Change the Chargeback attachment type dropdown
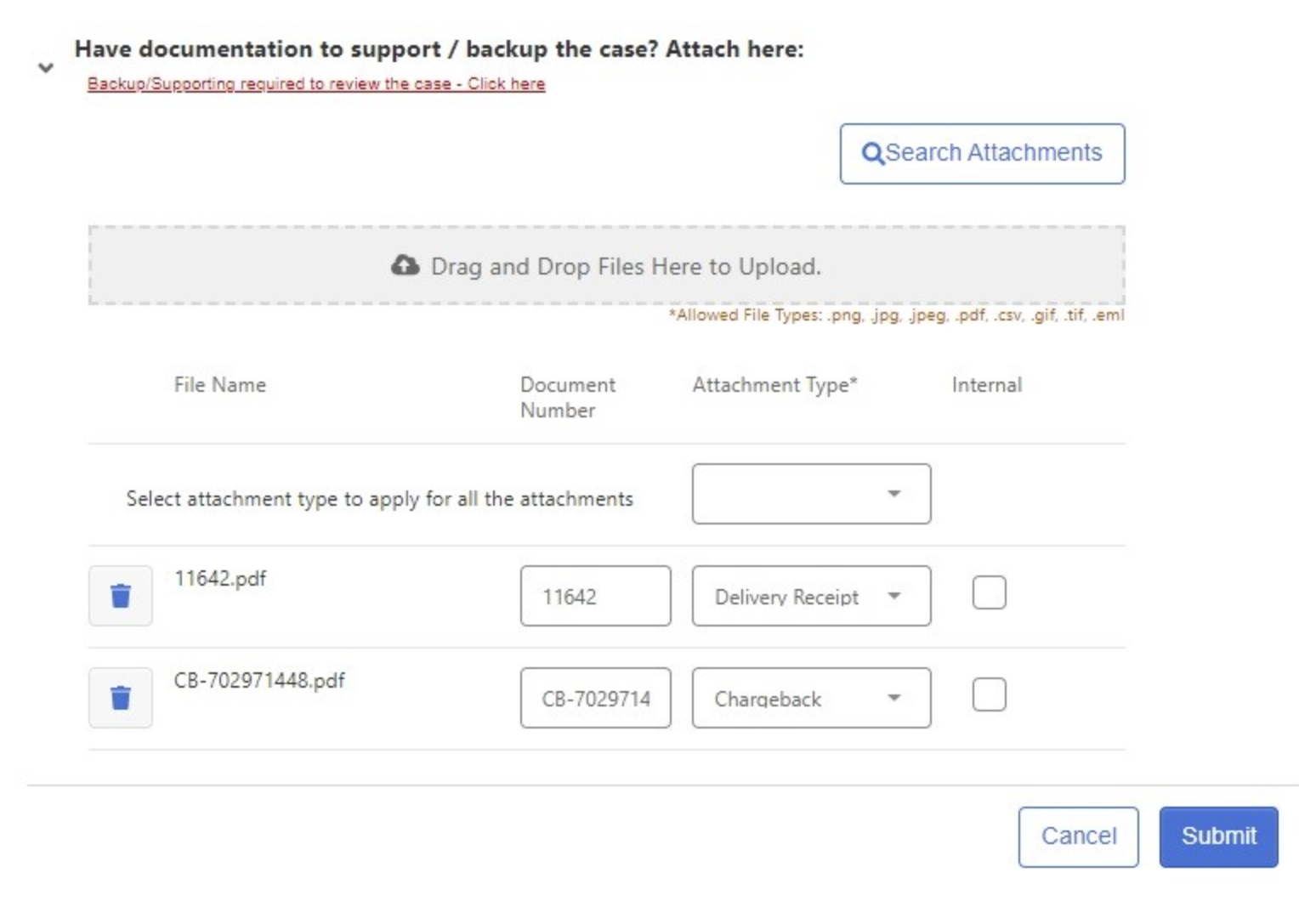 (x=811, y=698)
